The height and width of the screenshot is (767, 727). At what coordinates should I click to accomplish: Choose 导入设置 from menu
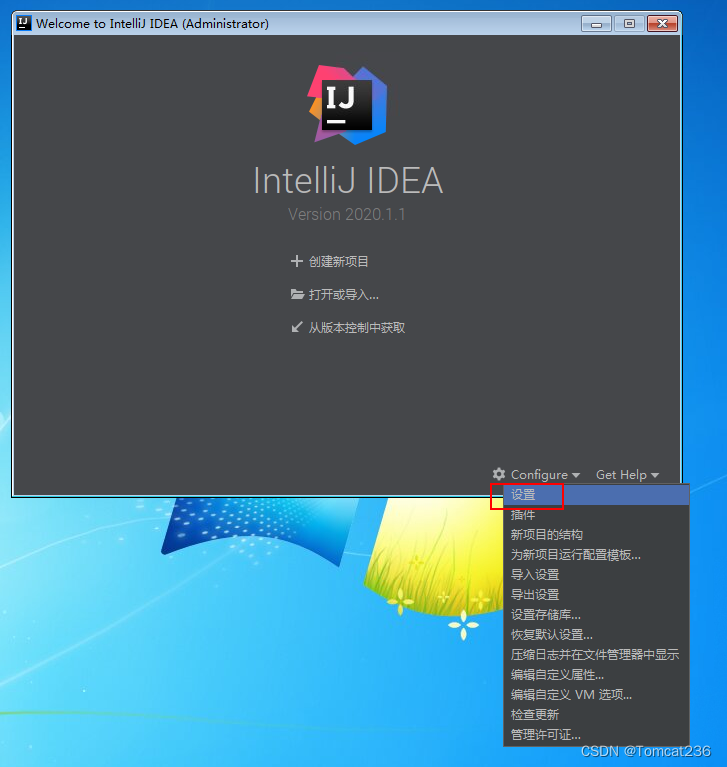pyautogui.click(x=596, y=575)
